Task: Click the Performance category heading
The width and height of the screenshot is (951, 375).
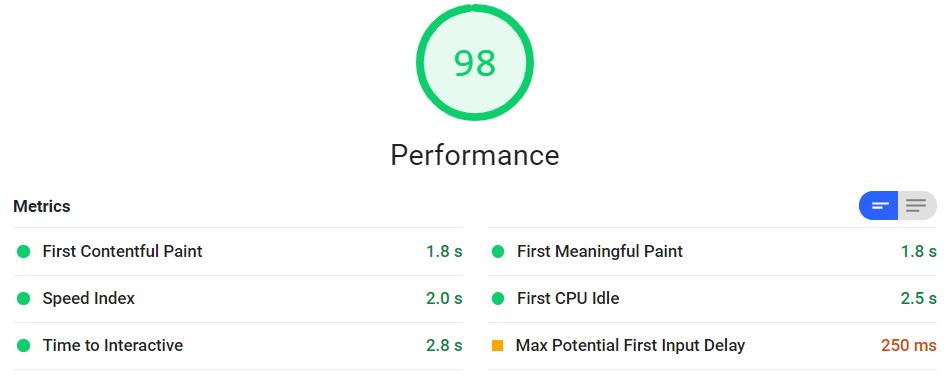Action: [x=474, y=155]
